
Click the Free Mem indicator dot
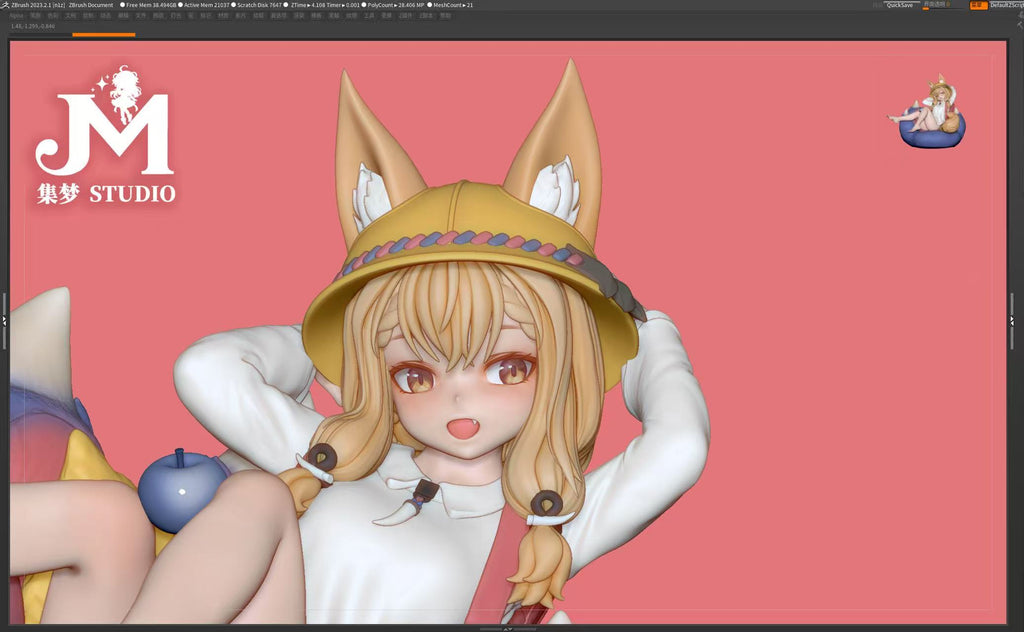pyautogui.click(x=122, y=5)
